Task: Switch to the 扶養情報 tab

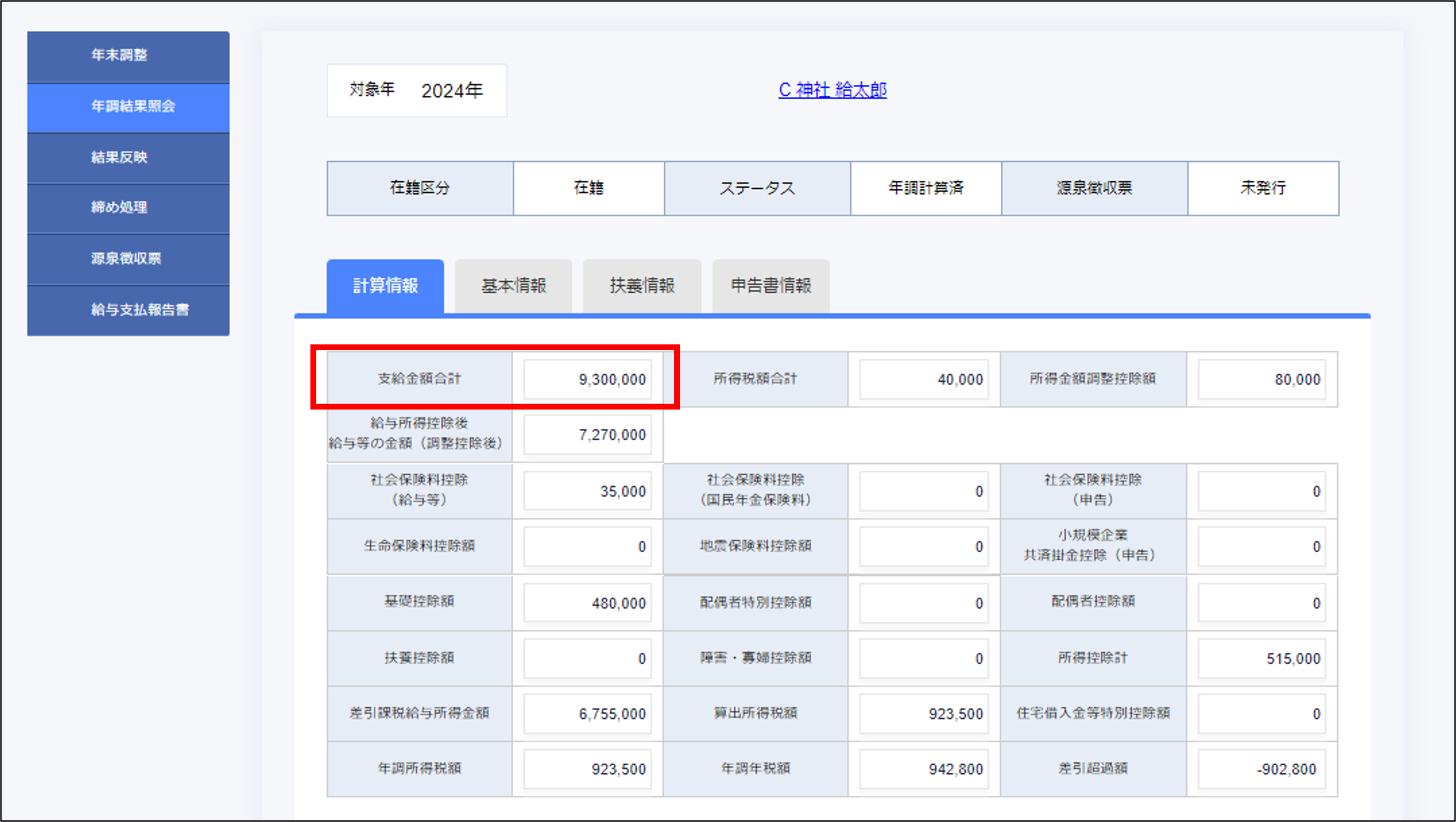Action: 642,286
